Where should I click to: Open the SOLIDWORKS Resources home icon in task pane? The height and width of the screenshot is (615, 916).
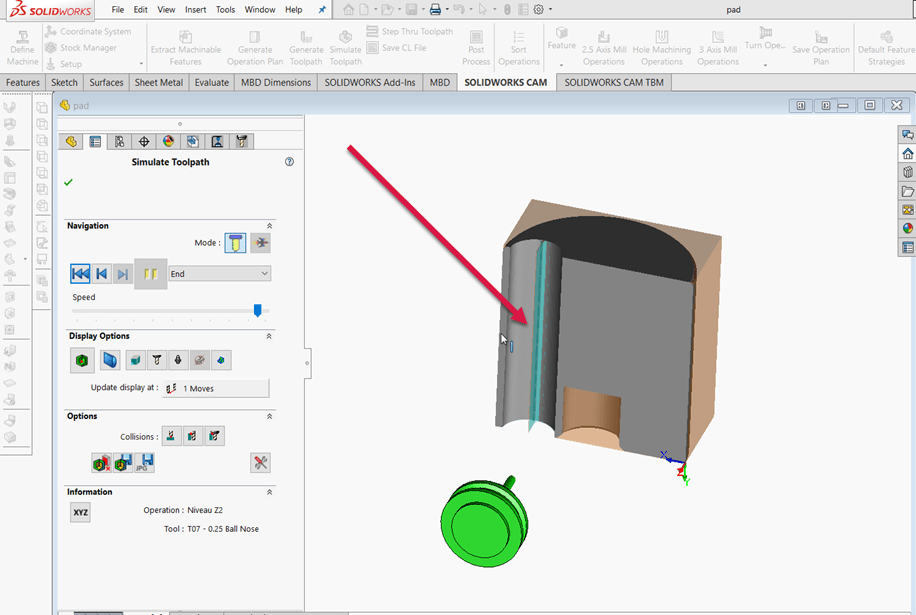[907, 154]
